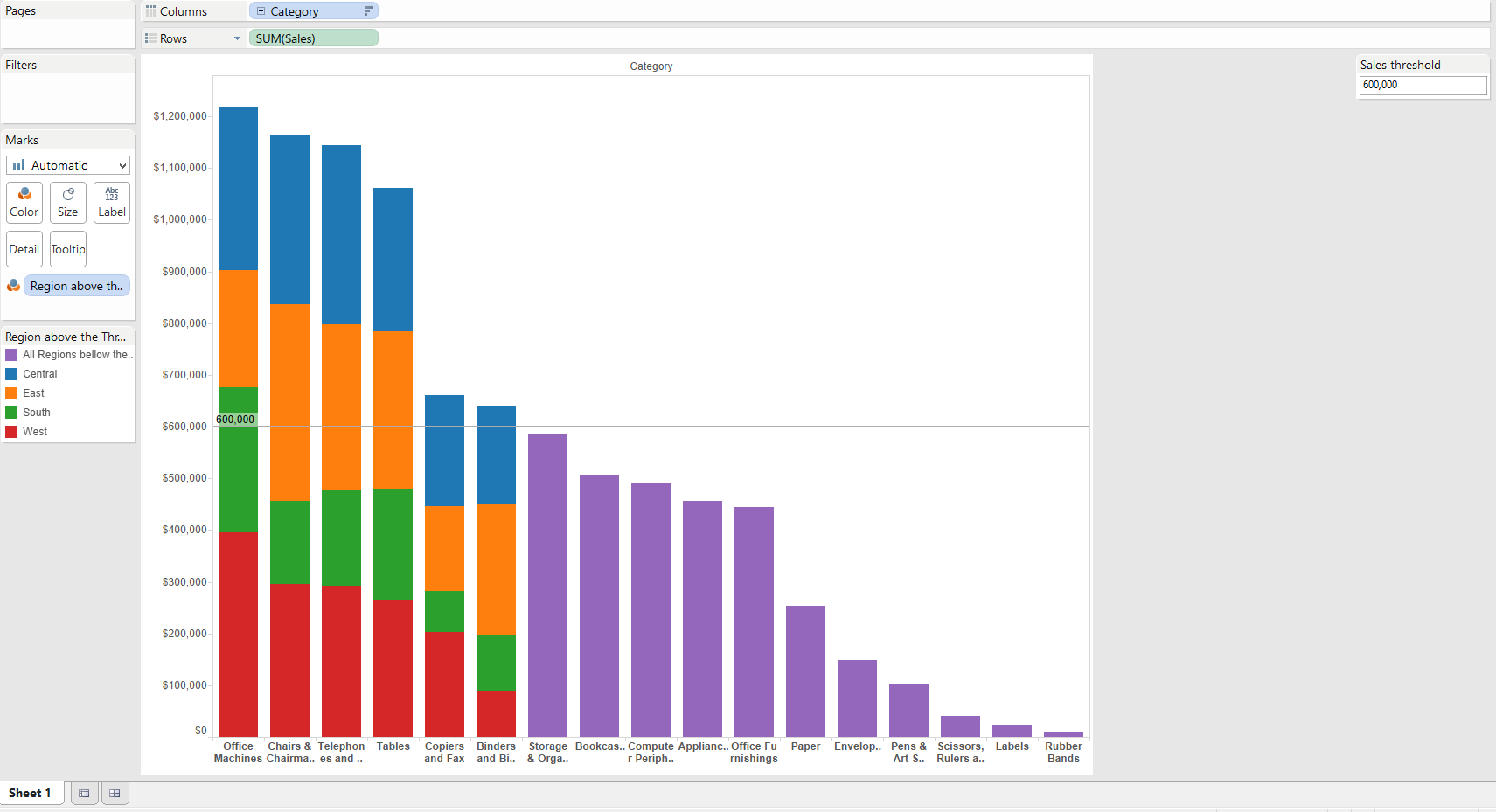
Task: Select the Region above threshold pill
Action: 77,286
